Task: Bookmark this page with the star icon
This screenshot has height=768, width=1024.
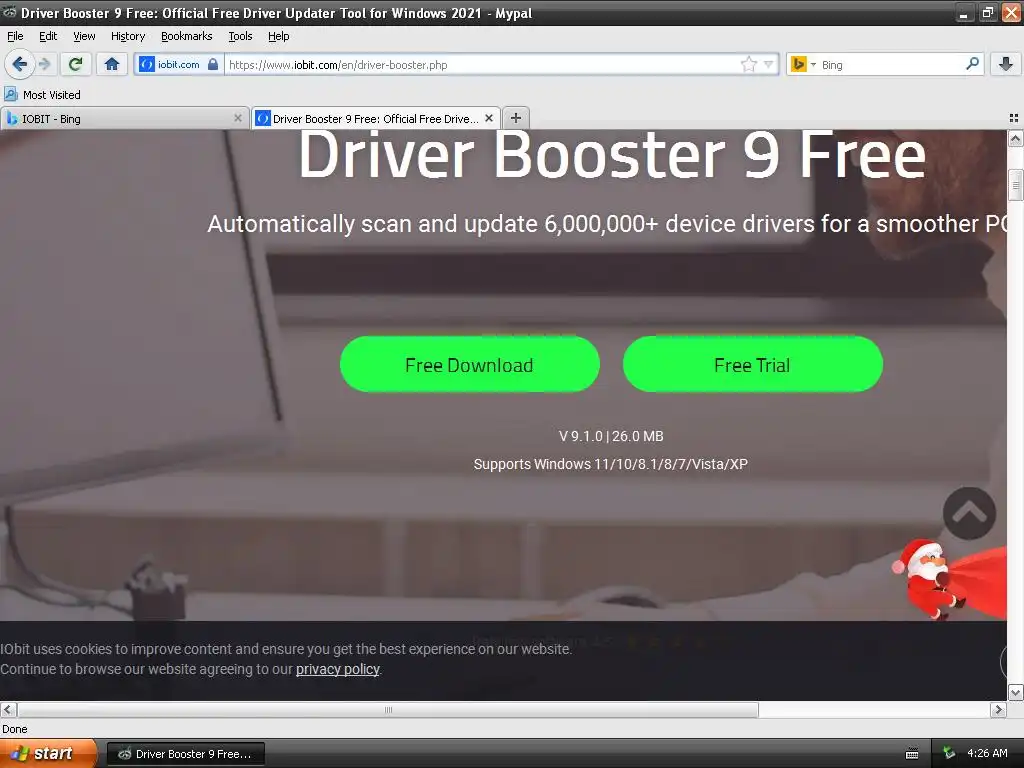Action: tap(748, 64)
